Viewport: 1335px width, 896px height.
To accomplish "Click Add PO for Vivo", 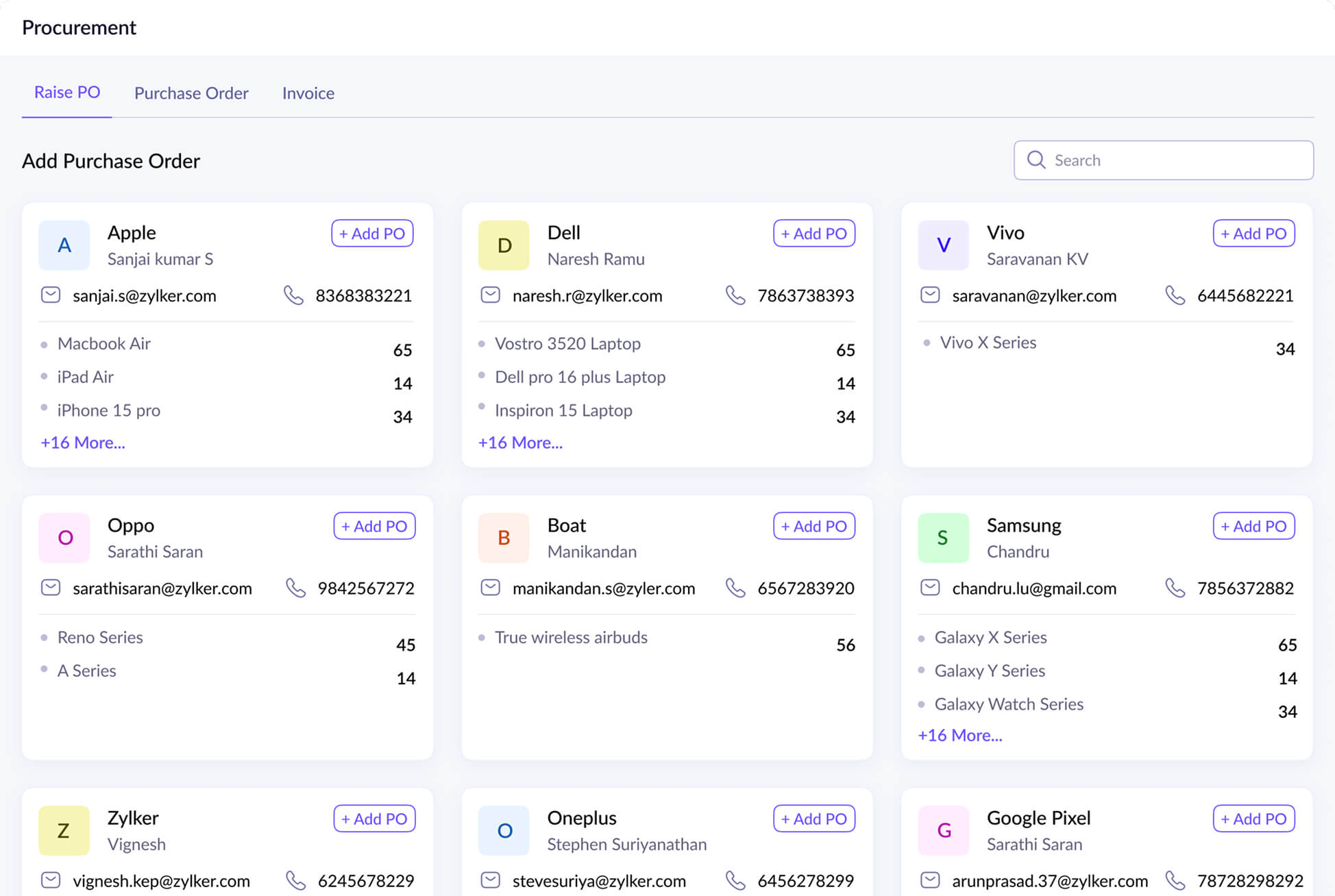I will 1254,234.
